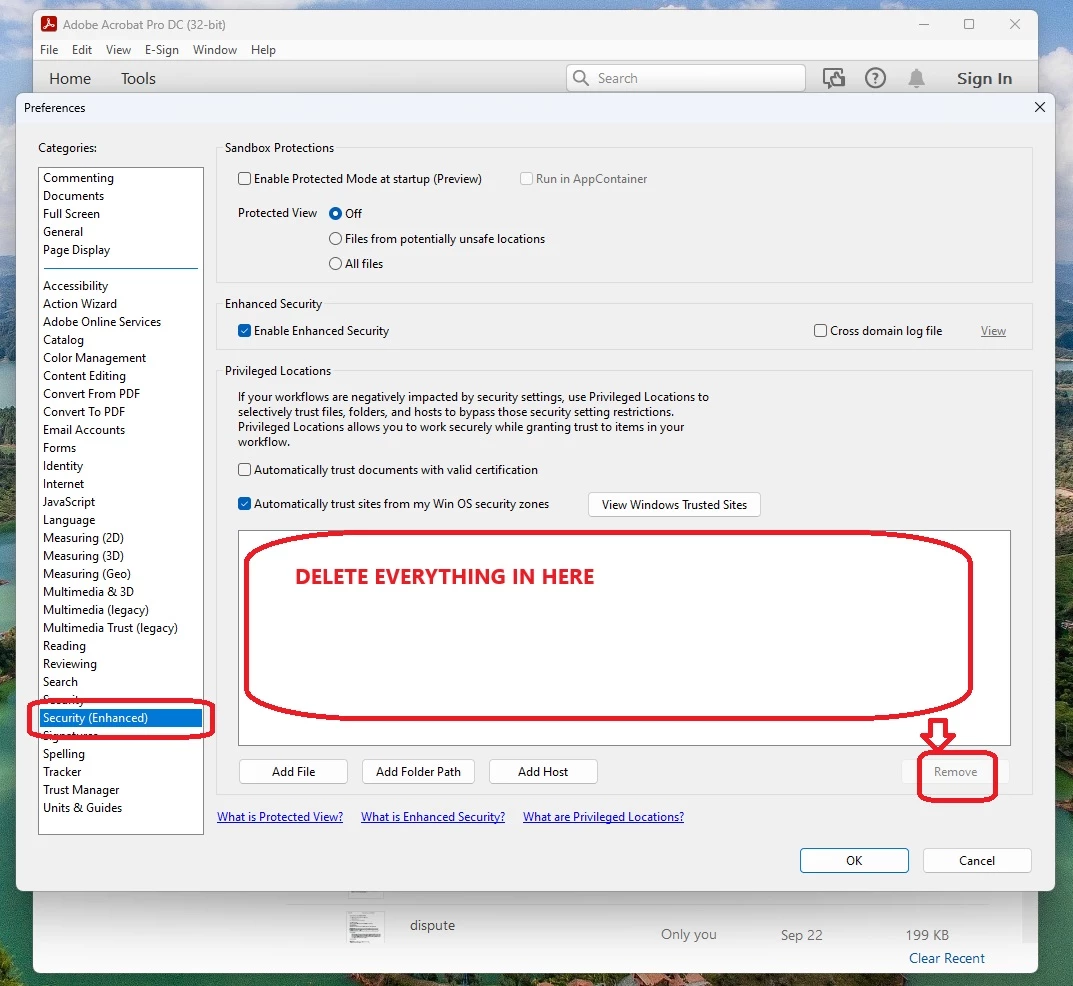Screen dimensions: 1073x986
Task: Open What is Protected View link
Action: pyautogui.click(x=280, y=816)
